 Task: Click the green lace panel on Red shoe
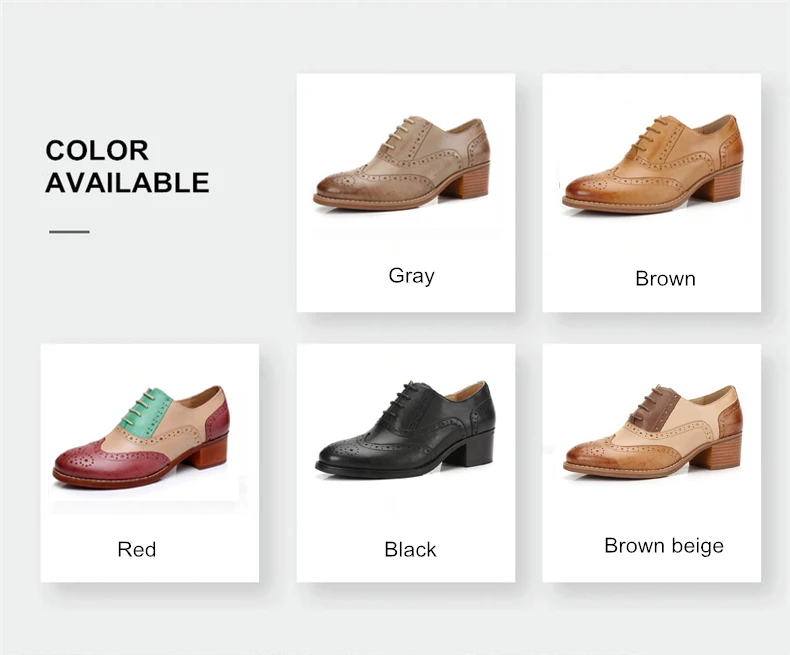point(148,413)
